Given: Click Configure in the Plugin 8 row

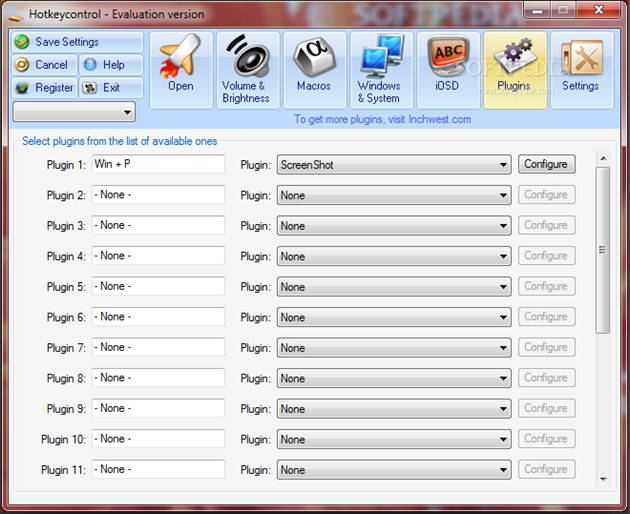Looking at the screenshot, I should (x=546, y=378).
